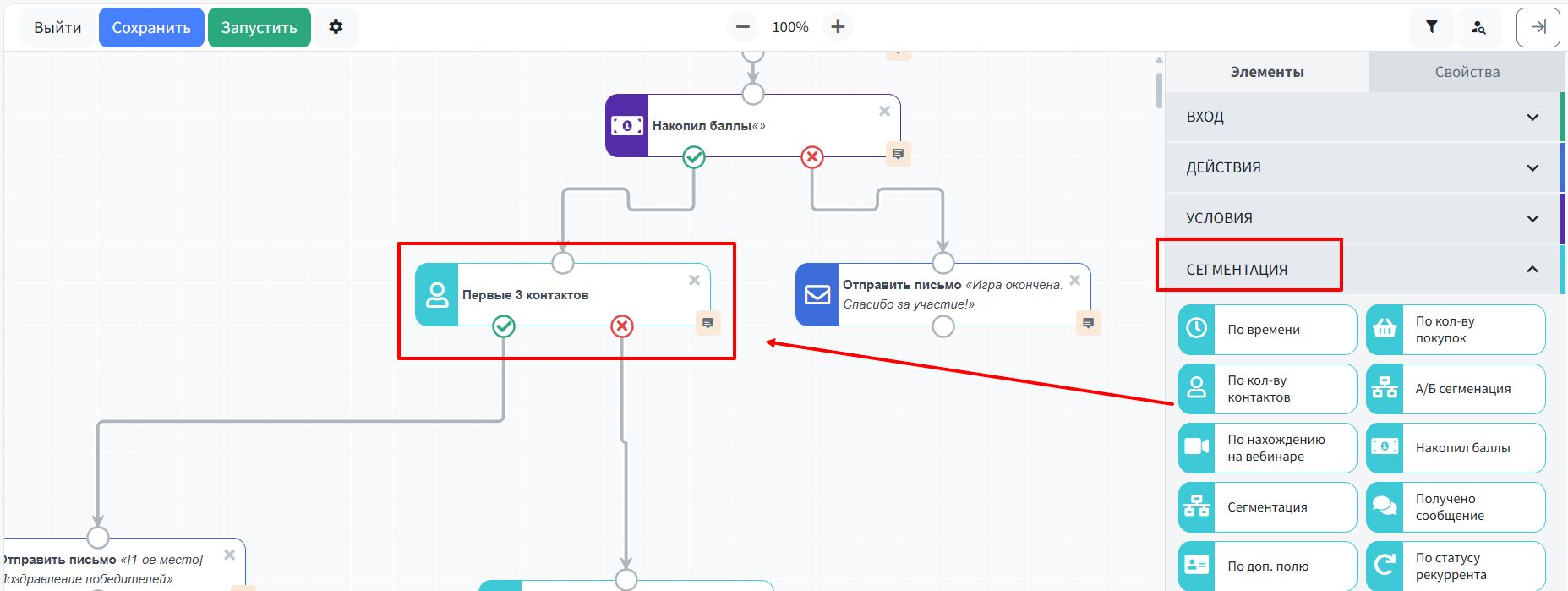Select the По времени element
1568x591 pixels.
click(x=1267, y=330)
